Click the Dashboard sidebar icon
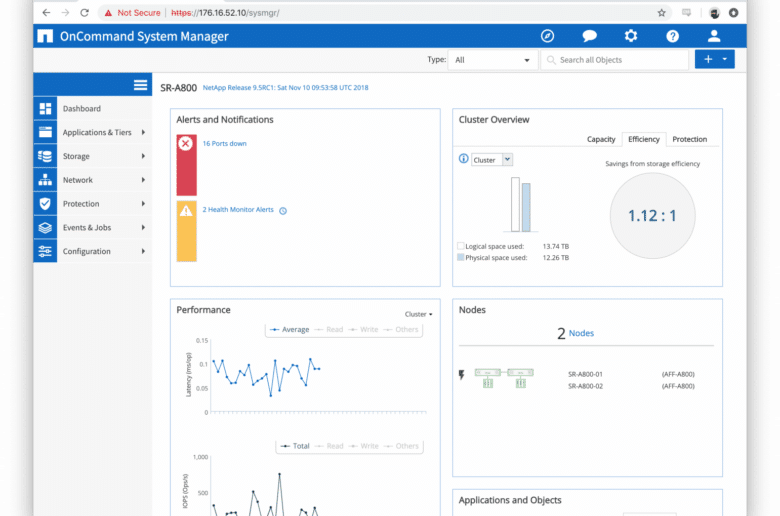Image resolution: width=780 pixels, height=516 pixels. pos(45,108)
